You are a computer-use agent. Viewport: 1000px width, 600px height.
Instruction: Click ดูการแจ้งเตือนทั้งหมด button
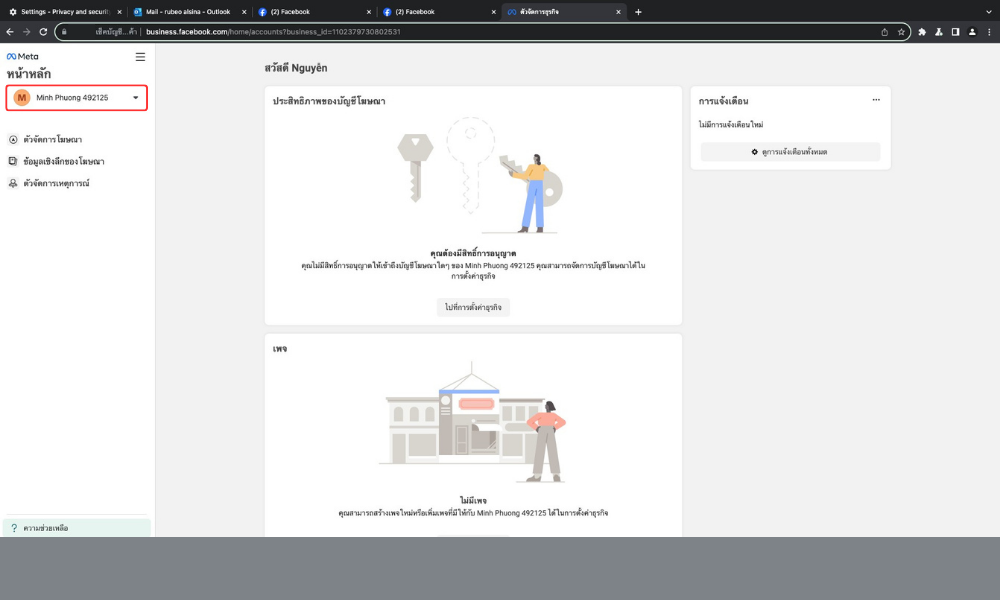click(x=790, y=152)
